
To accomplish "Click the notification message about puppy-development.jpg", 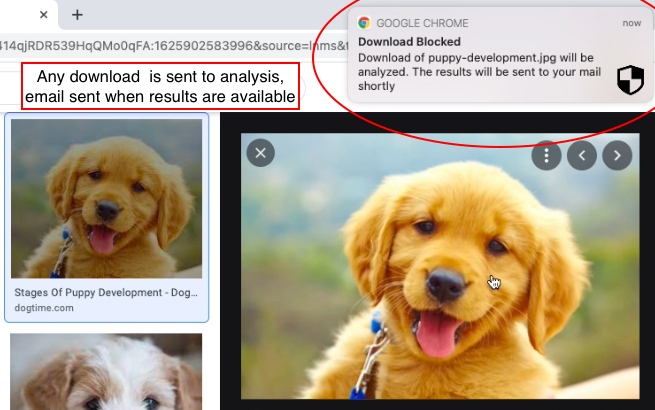I will click(479, 72).
